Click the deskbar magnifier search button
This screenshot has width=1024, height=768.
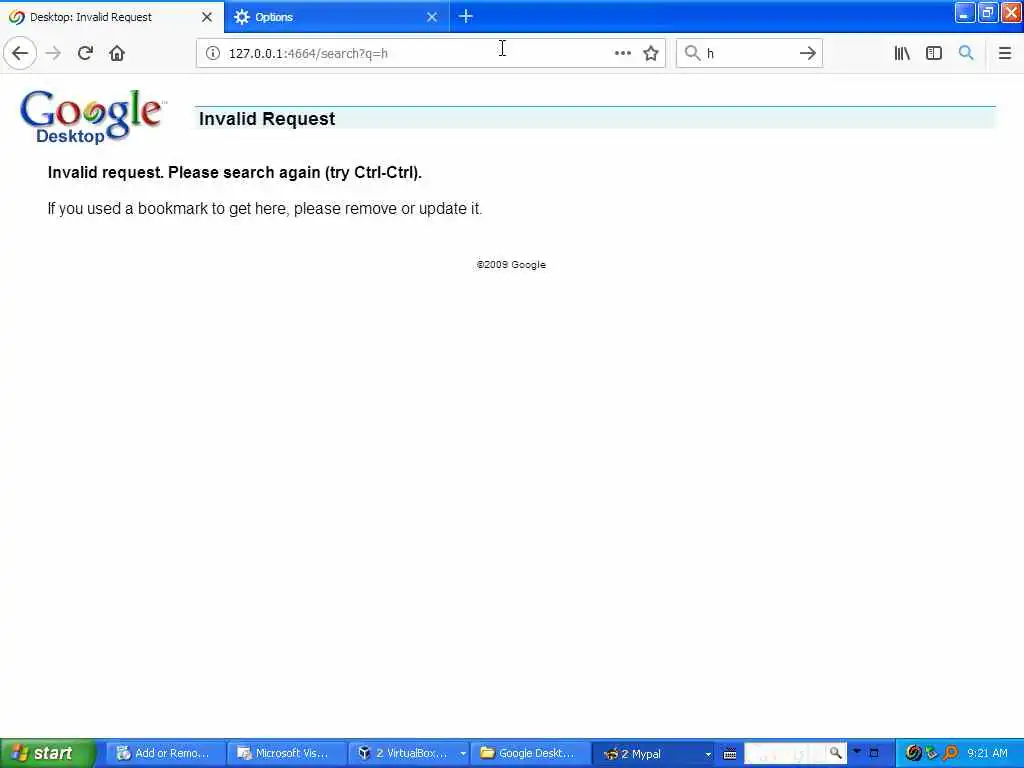[836, 753]
